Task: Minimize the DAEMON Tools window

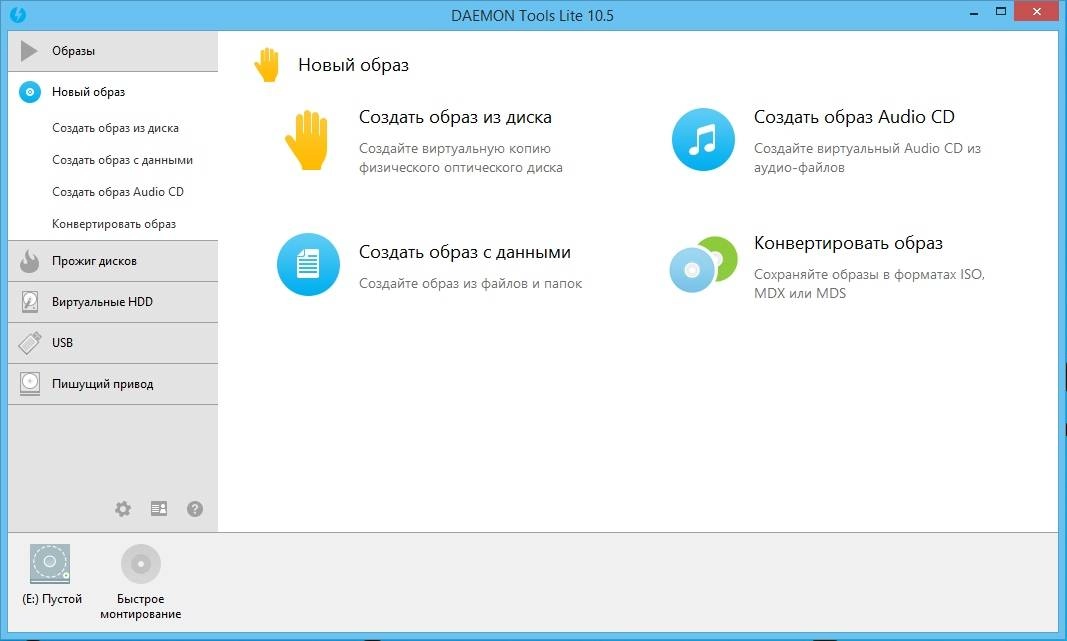Action: point(974,12)
